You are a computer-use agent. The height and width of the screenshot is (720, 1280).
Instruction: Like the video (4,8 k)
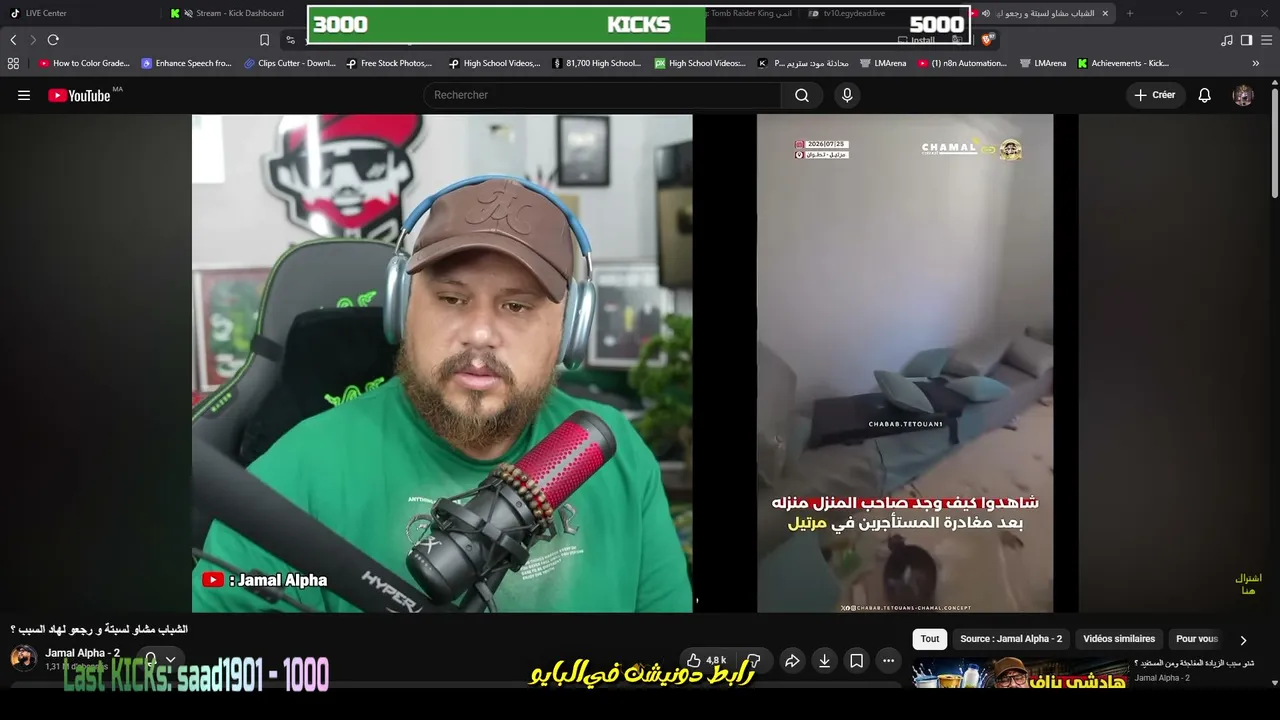[x=706, y=660]
